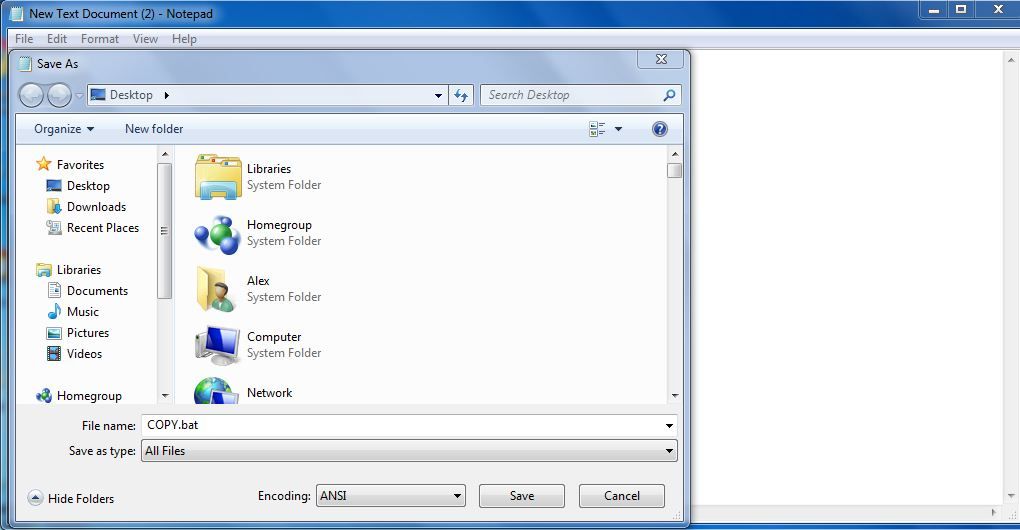1020x530 pixels.
Task: Click Notepad text area scrollbar up arrow
Action: click(1011, 60)
